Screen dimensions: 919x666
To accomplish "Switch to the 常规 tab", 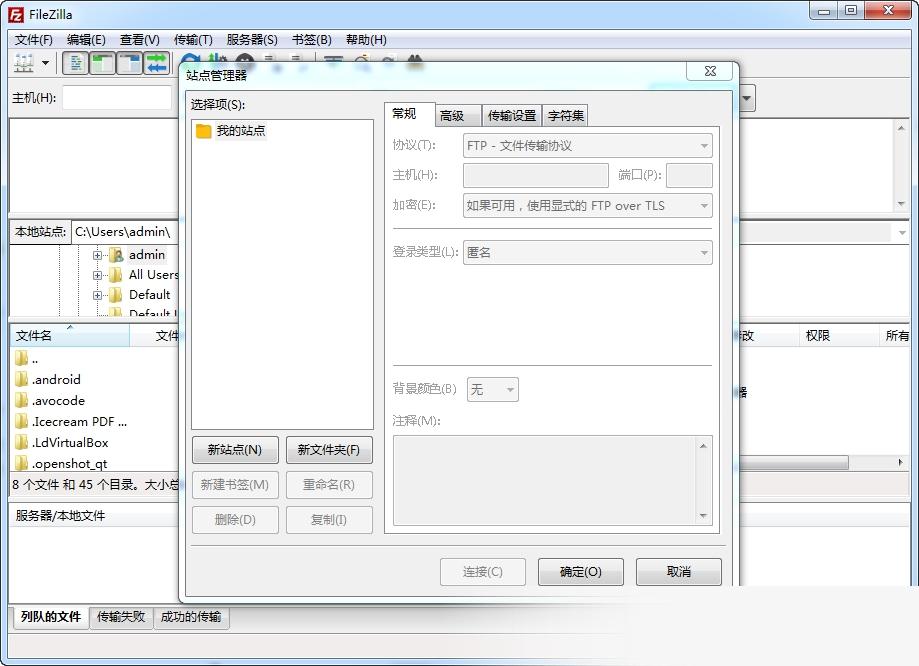I will click(410, 114).
